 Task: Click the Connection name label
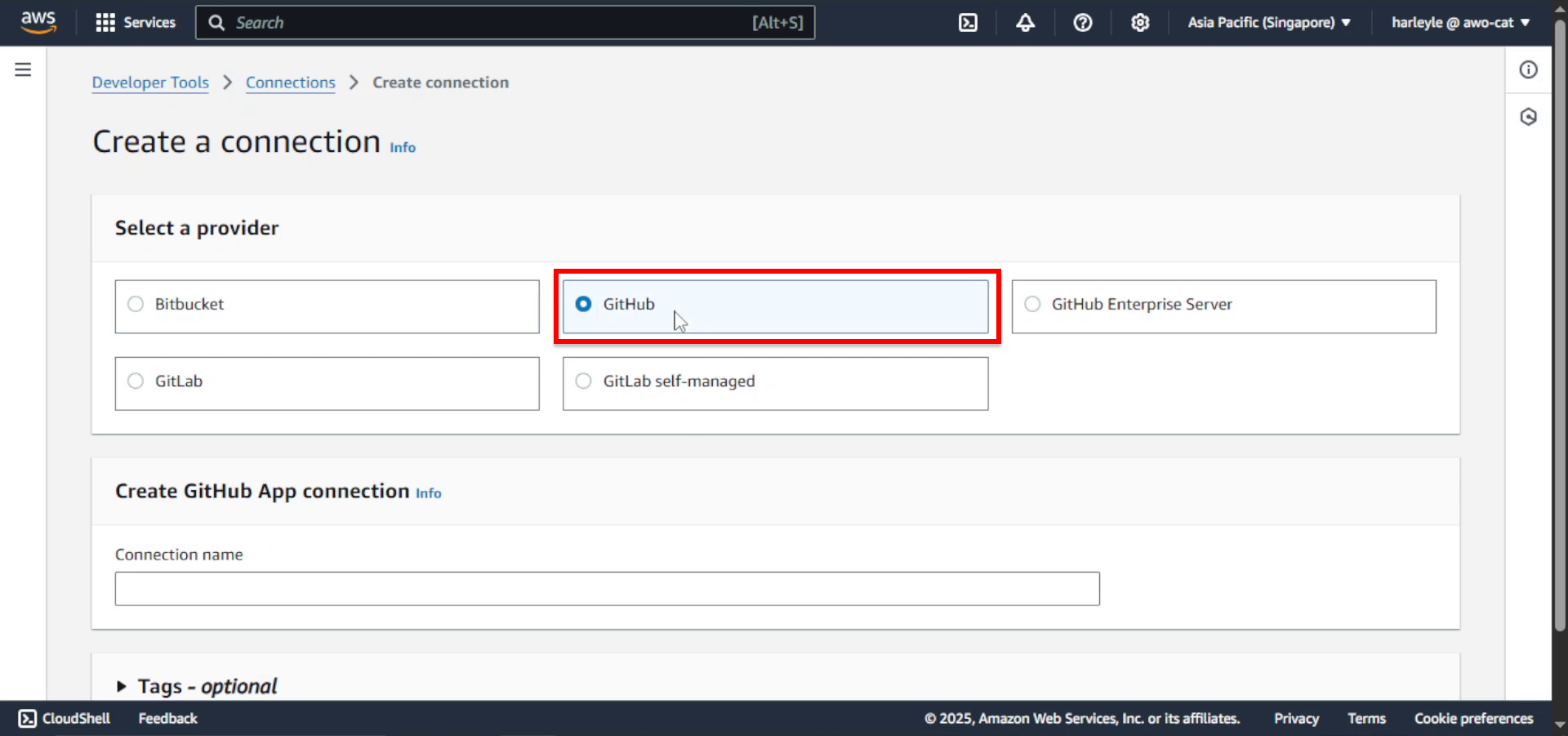pyautogui.click(x=179, y=555)
